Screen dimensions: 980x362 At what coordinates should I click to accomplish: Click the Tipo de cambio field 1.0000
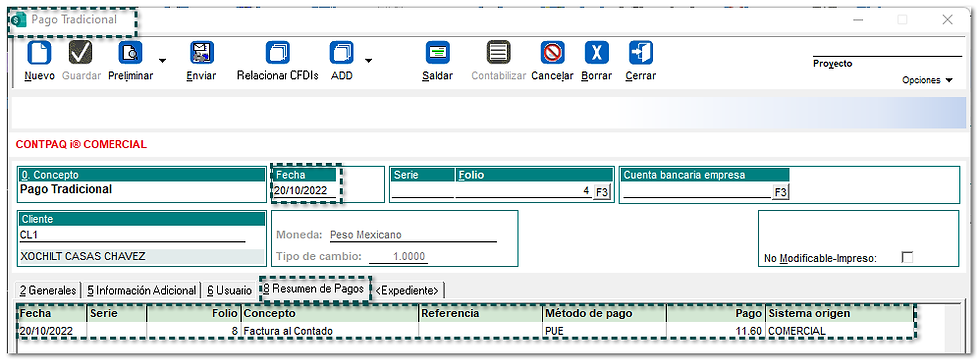(398, 256)
